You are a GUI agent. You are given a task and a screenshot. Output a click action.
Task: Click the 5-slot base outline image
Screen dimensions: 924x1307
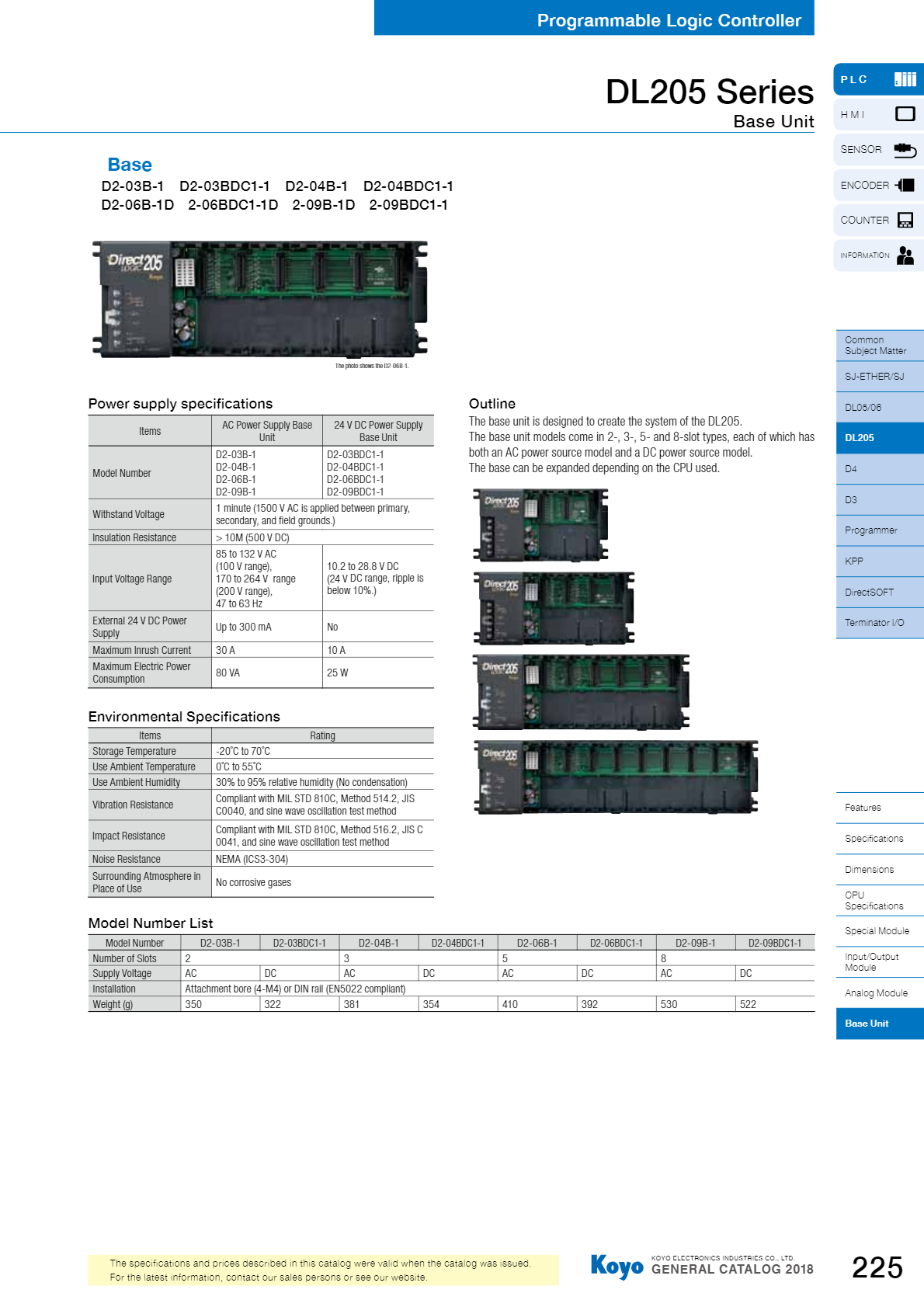click(x=581, y=692)
